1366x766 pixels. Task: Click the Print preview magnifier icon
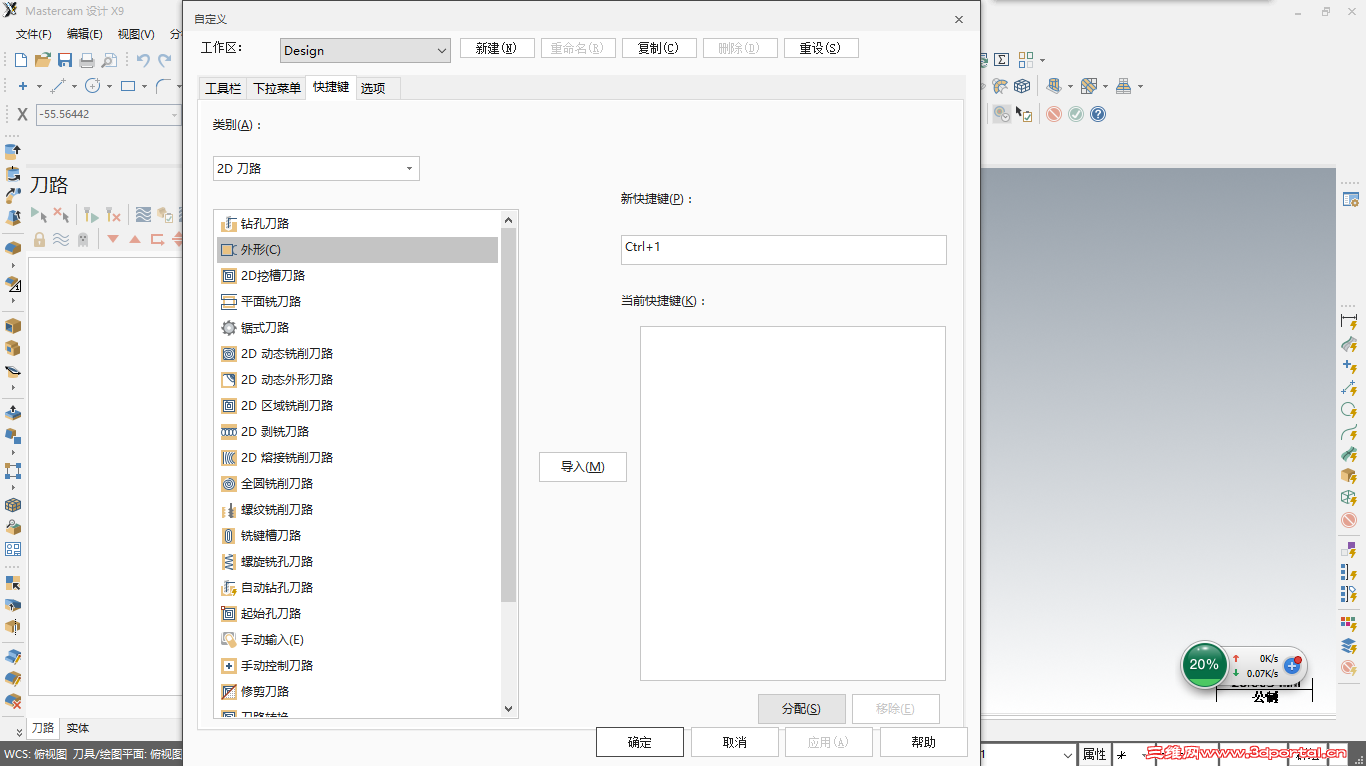click(x=109, y=60)
